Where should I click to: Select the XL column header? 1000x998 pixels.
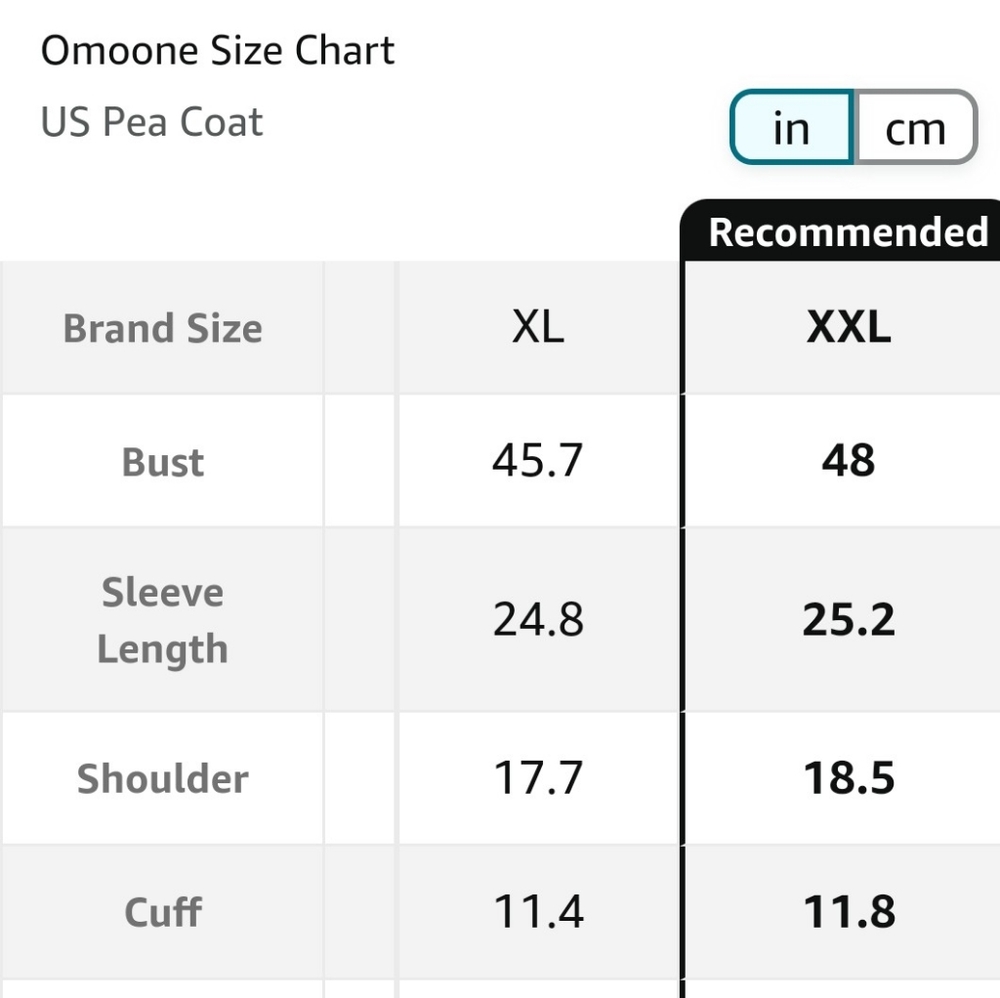pos(538,328)
